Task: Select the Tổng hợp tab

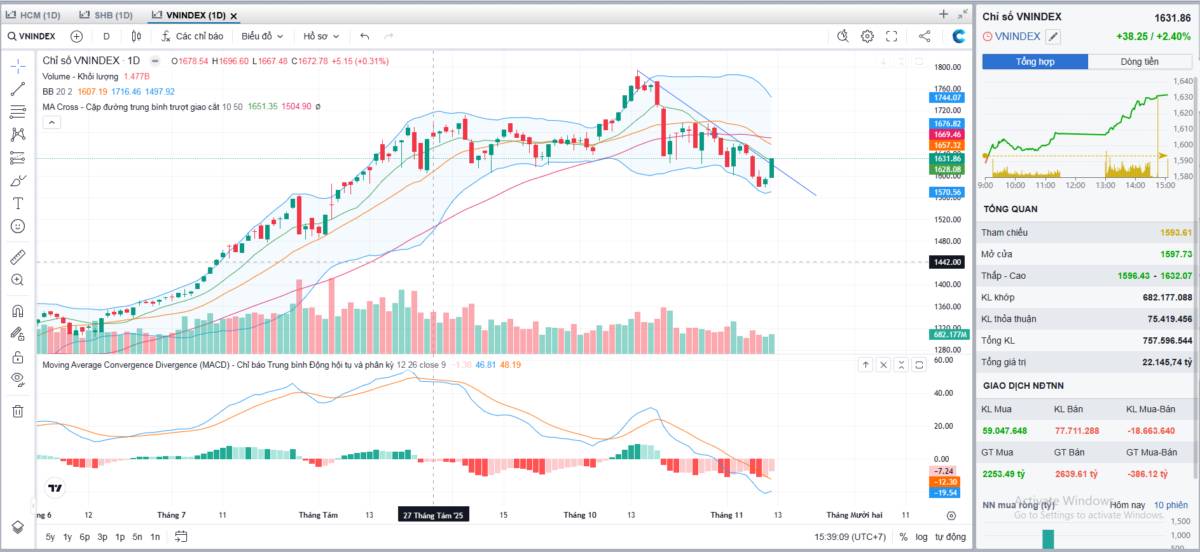Action: (1036, 62)
